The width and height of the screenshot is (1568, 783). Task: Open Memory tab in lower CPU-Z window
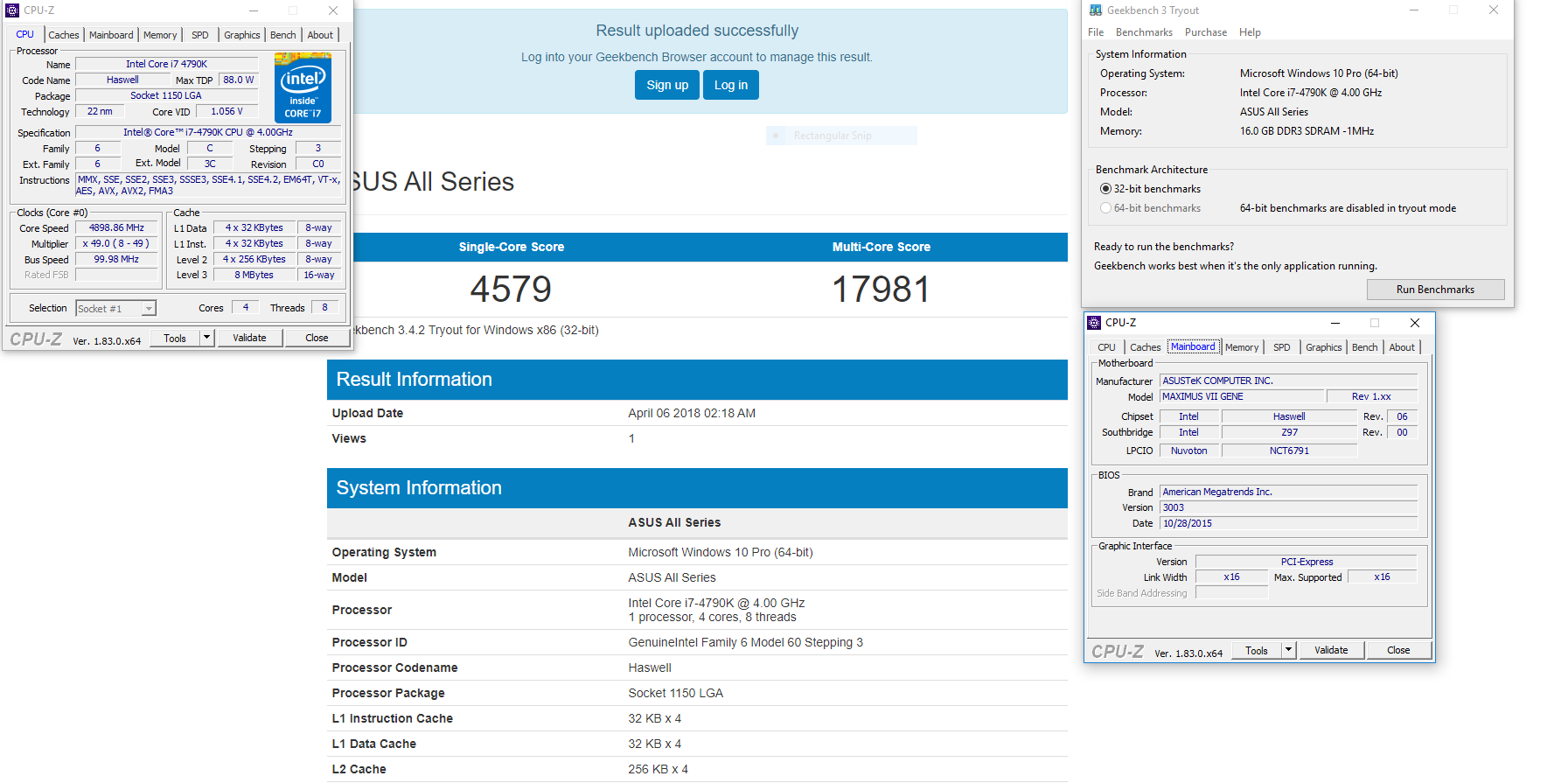[x=1242, y=347]
